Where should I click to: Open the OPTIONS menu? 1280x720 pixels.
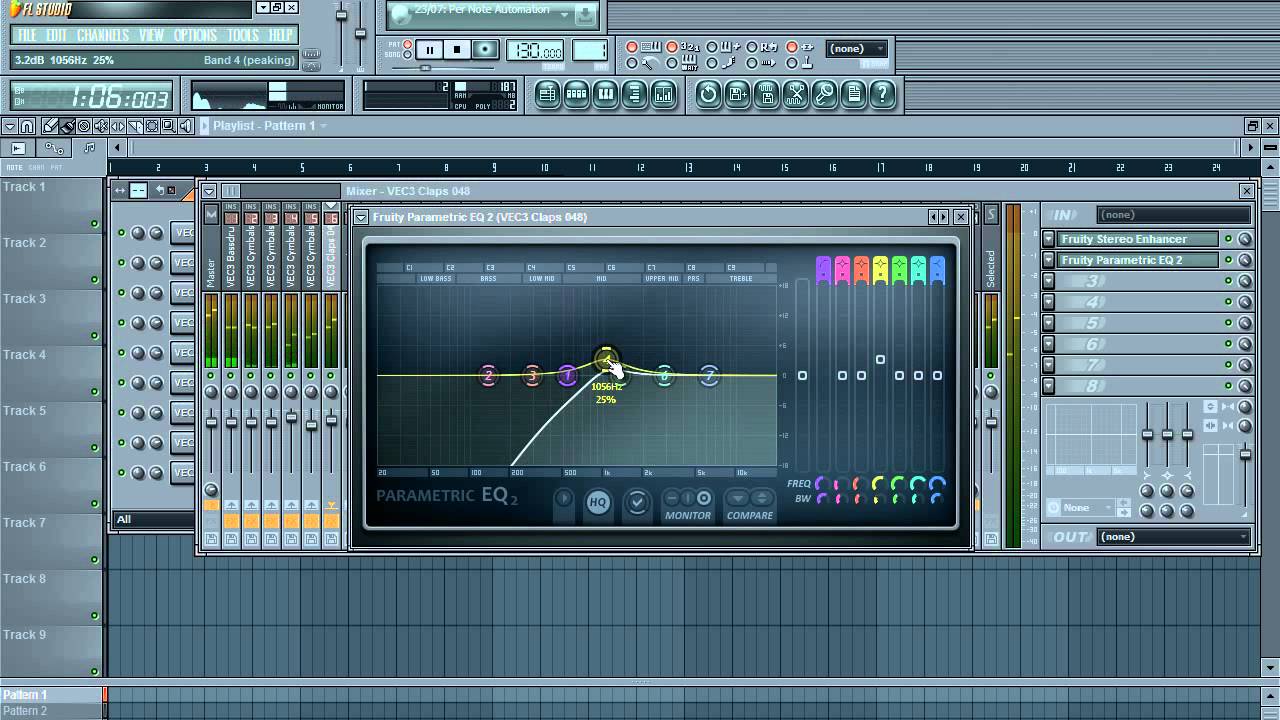pos(195,35)
